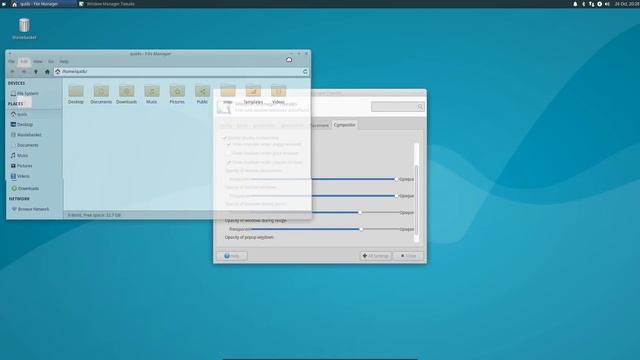Select Documents in the Places sidebar
The image size is (640, 360).
[24, 145]
